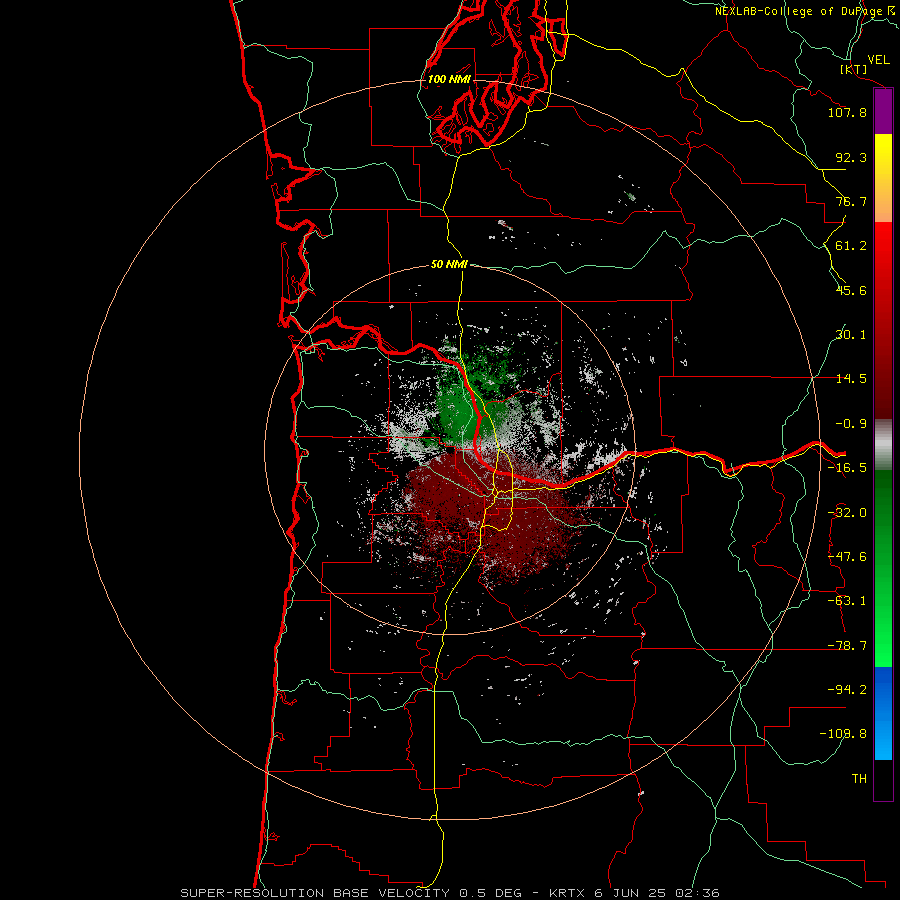This screenshot has height=900, width=900.
Task: Click the -0.9 value on velocity scale
Action: click(851, 424)
